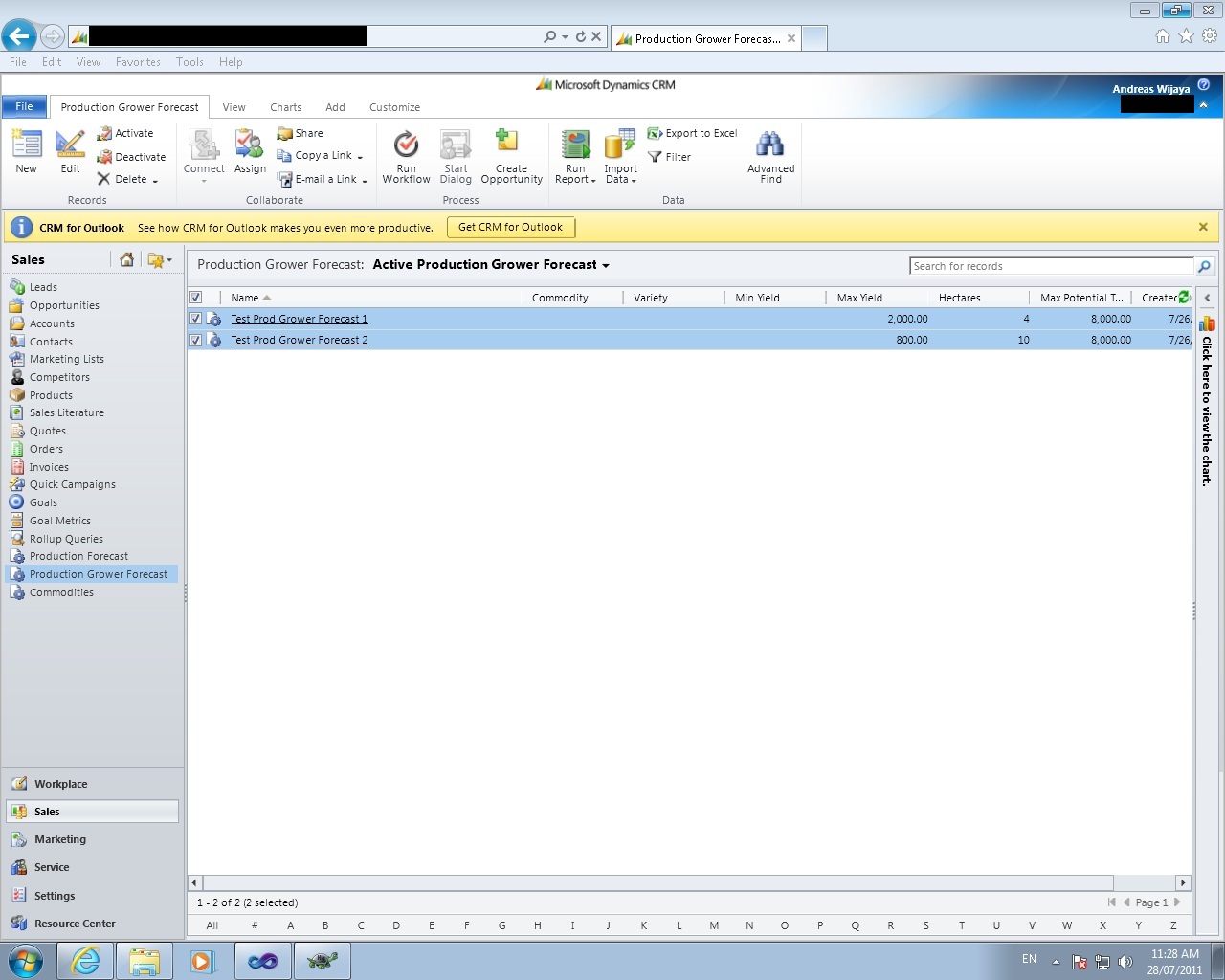Launch Internet Explorer from taskbar
1225x980 pixels.
tap(86, 961)
